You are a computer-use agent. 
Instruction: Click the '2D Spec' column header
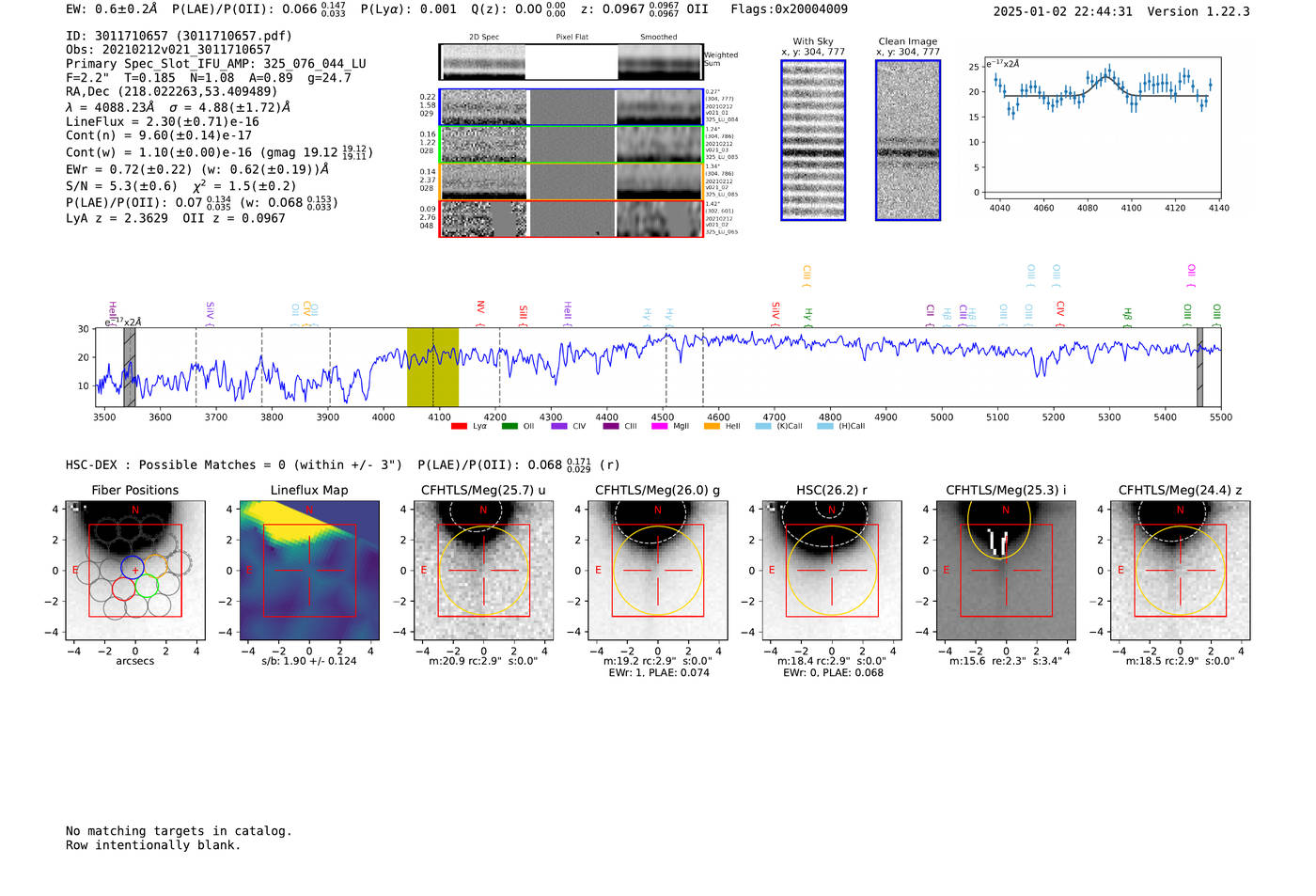[x=484, y=37]
